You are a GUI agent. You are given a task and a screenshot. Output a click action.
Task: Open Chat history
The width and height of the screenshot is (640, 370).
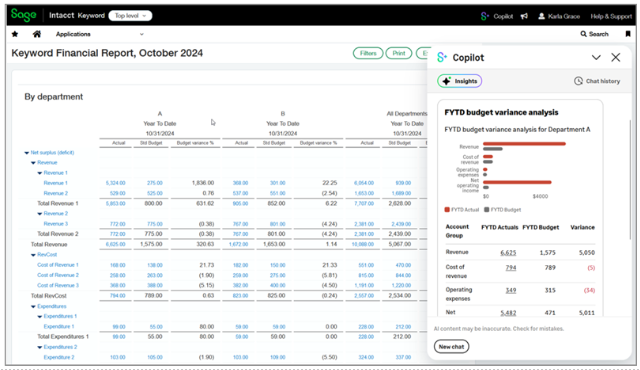point(597,81)
